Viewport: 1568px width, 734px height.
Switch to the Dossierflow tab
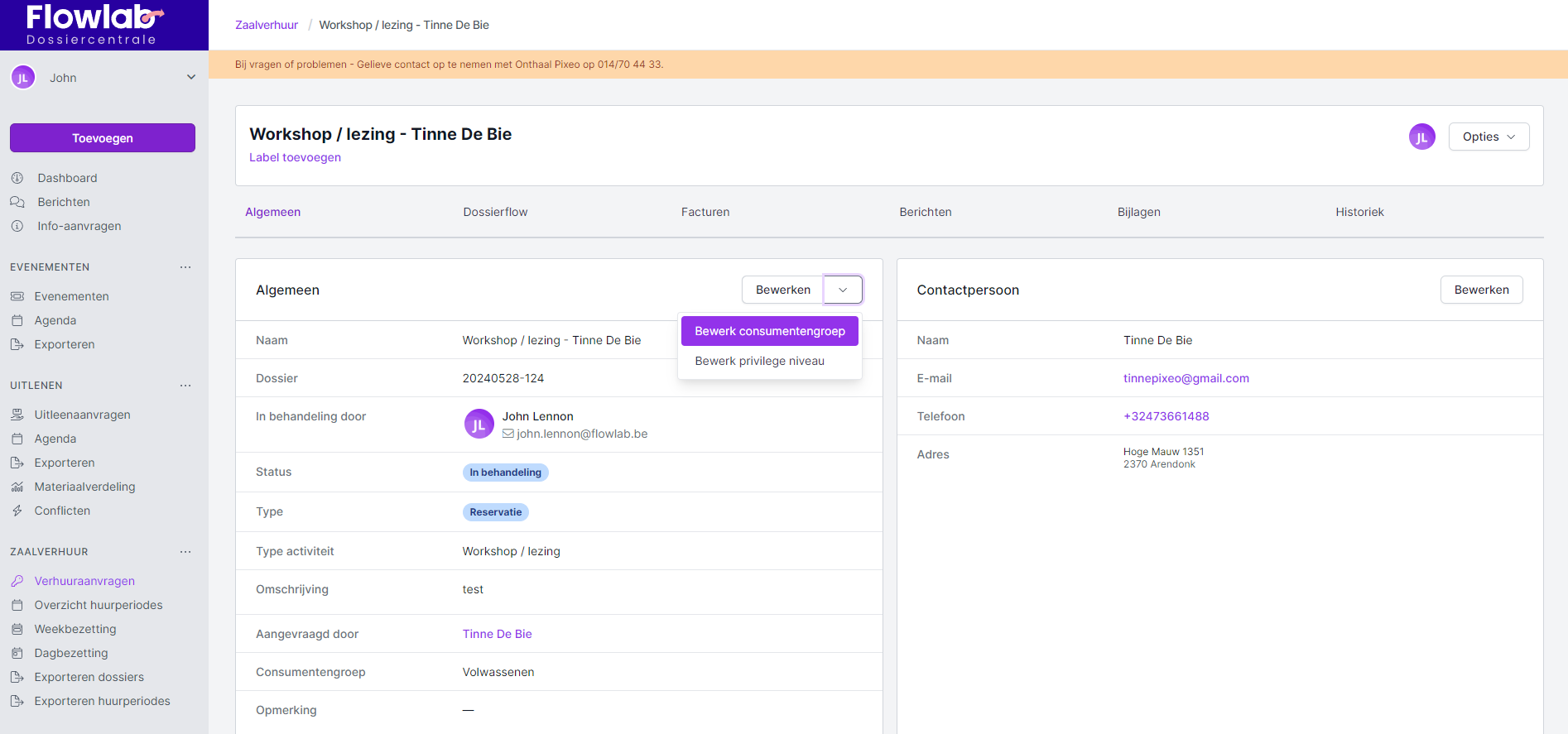tap(495, 212)
